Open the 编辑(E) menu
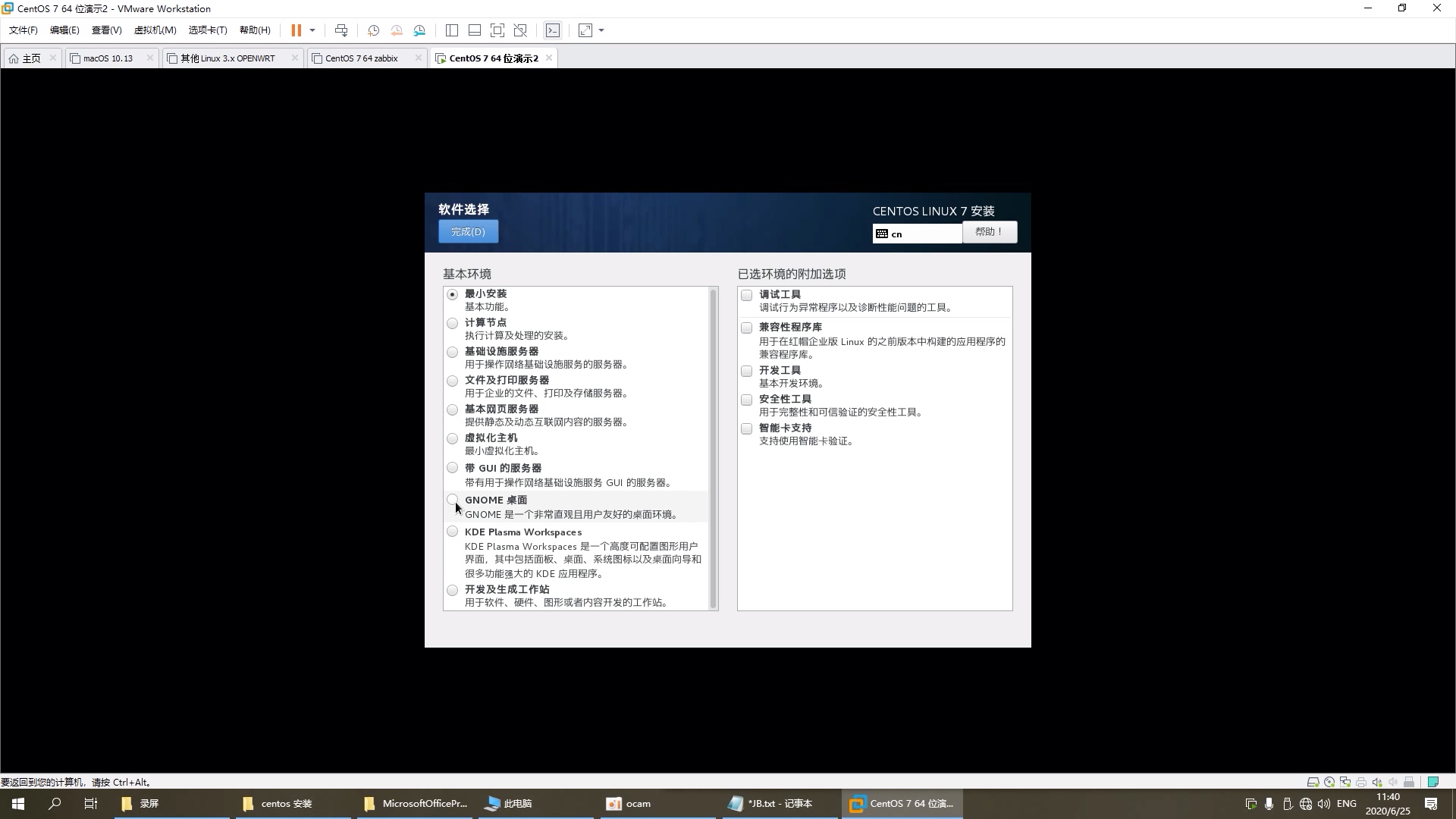 [64, 30]
